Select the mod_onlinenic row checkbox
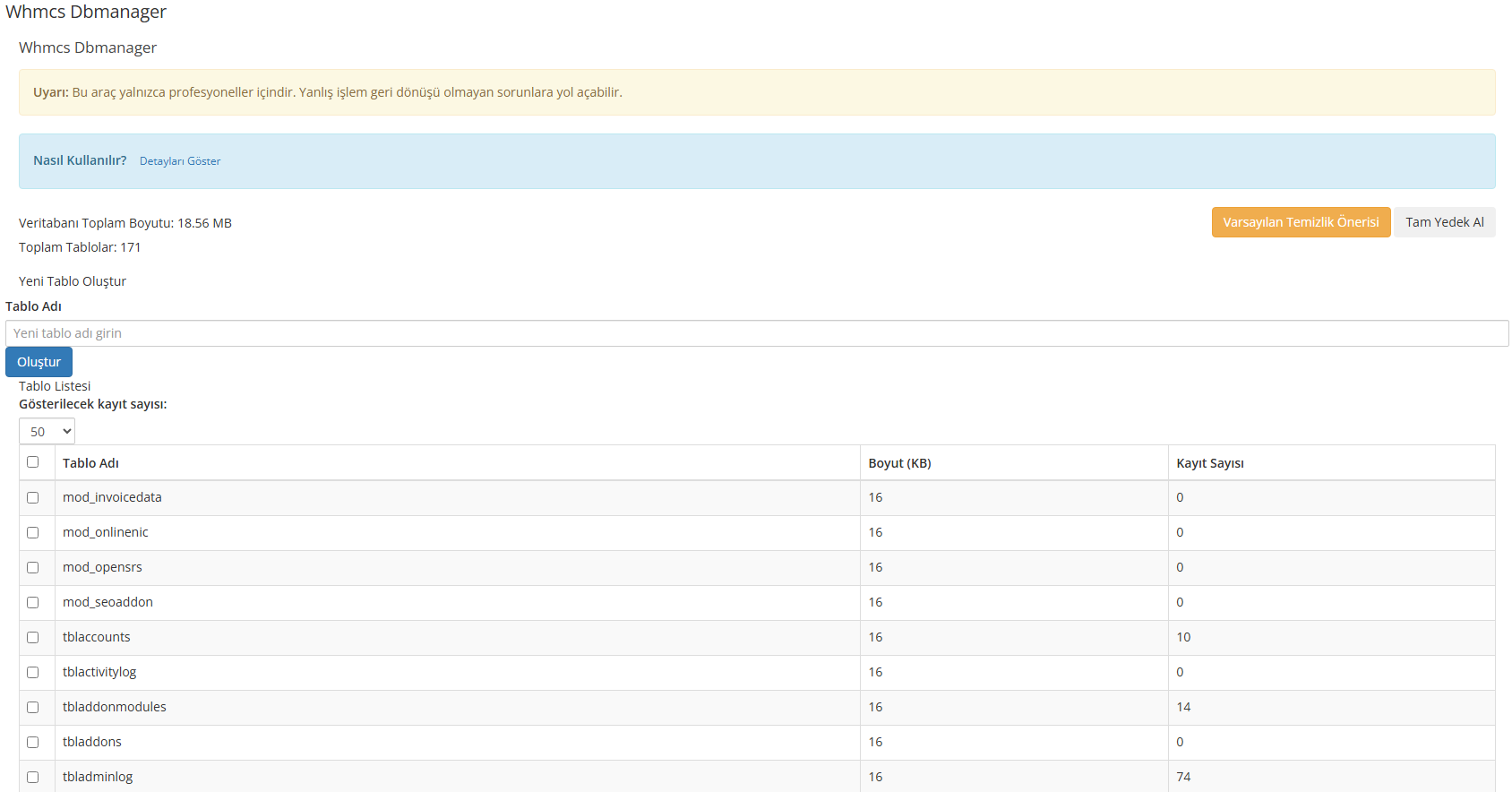This screenshot has width=1512, height=792. [33, 532]
